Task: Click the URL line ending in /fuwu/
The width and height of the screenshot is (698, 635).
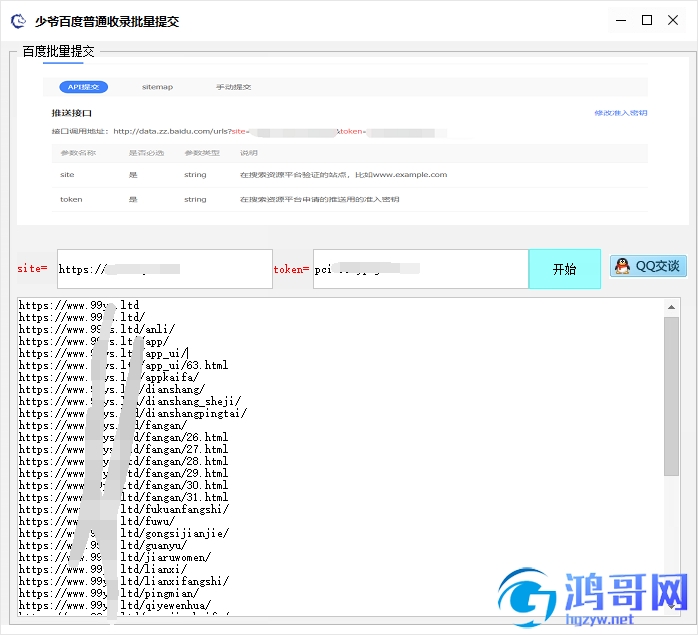Action: (97, 522)
